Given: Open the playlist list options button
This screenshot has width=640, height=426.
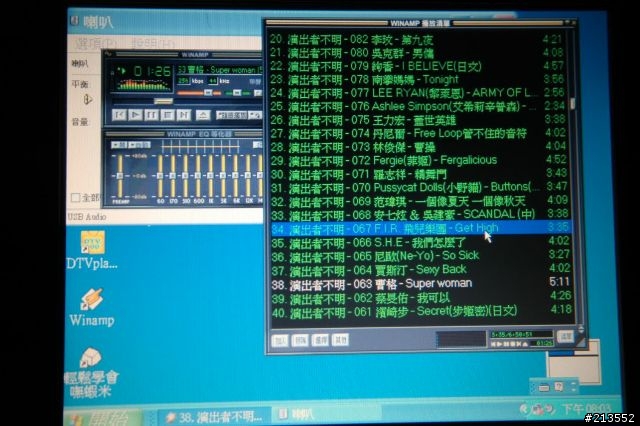Looking at the screenshot, I should [566, 337].
